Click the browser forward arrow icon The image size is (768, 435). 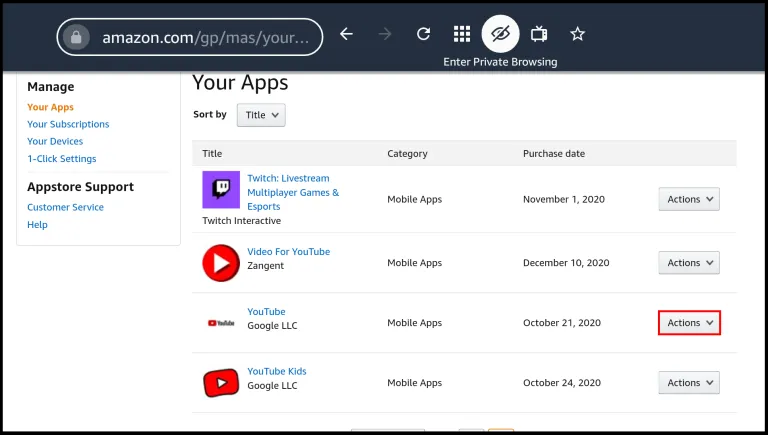pyautogui.click(x=385, y=34)
